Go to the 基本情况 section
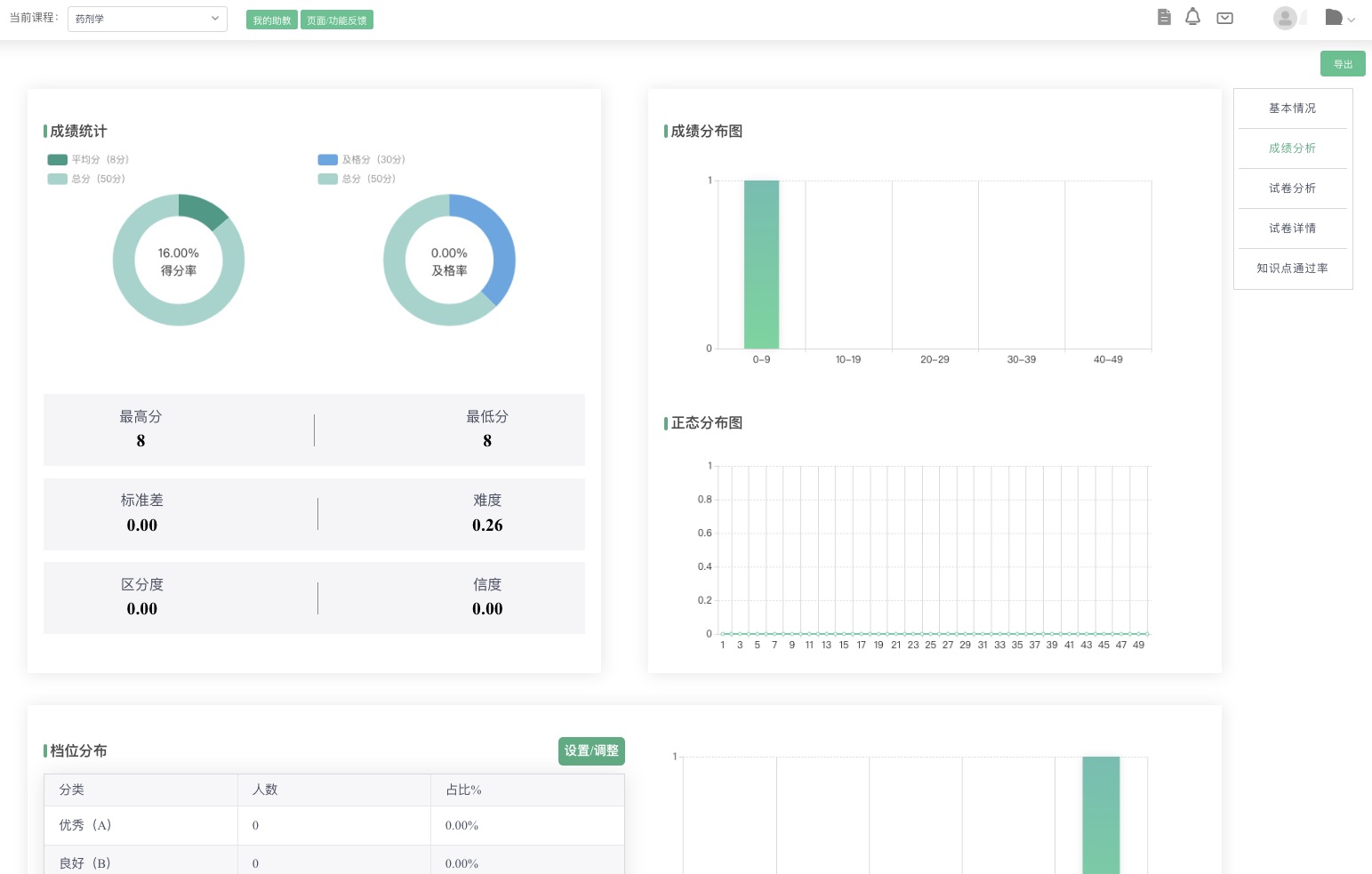 coord(1292,108)
